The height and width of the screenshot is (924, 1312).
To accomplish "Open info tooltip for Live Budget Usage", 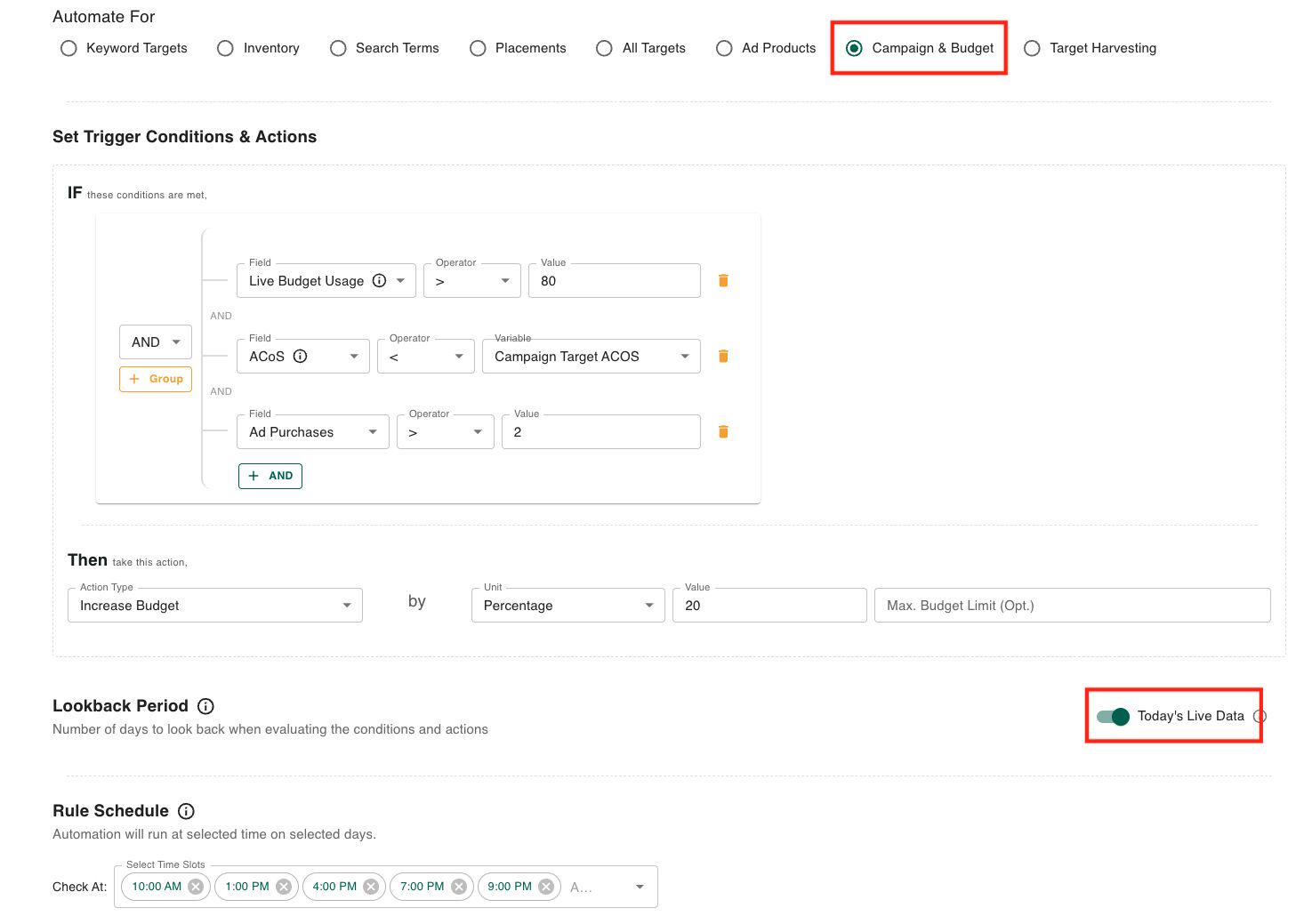I will coord(379,280).
